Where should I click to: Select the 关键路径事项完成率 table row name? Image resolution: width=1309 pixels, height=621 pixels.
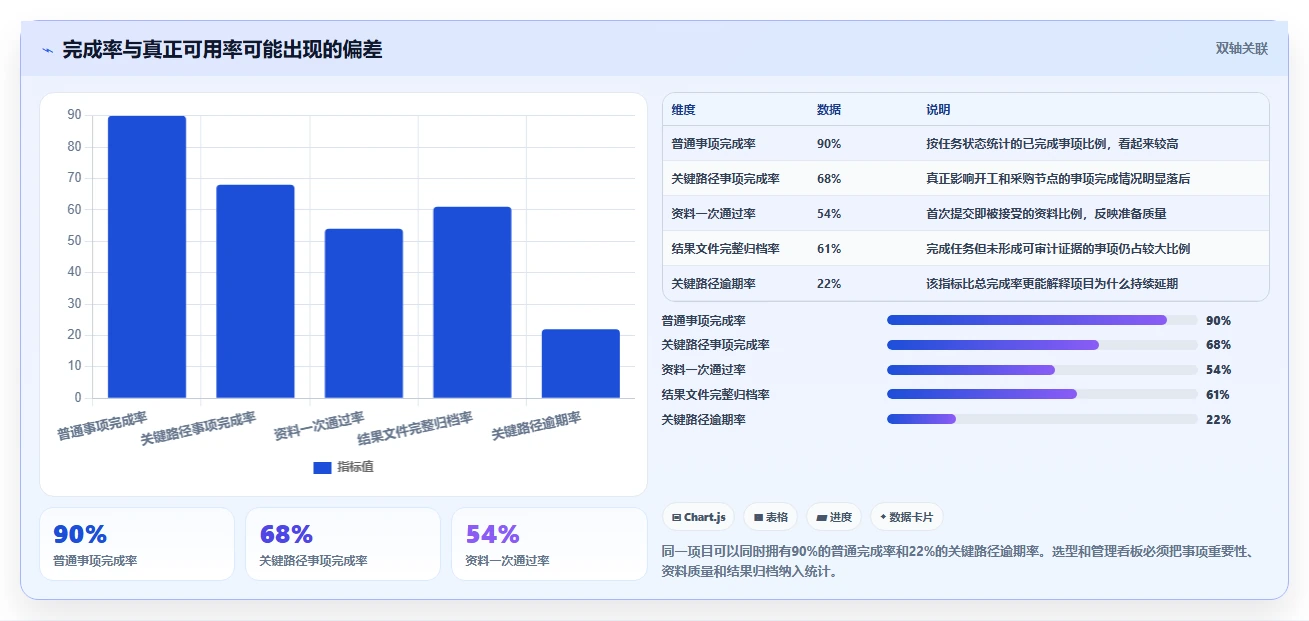click(x=725, y=179)
